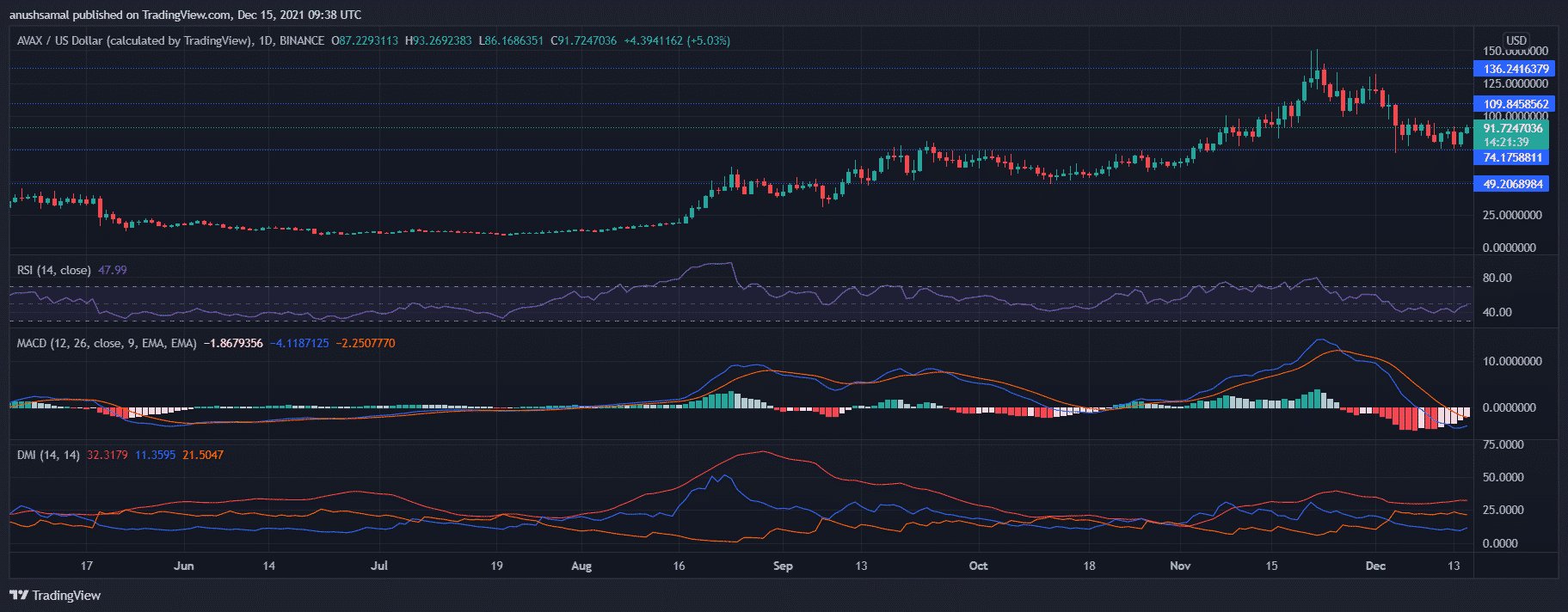
Task: Click the 49.2068984 price level tag
Action: click(x=1513, y=184)
